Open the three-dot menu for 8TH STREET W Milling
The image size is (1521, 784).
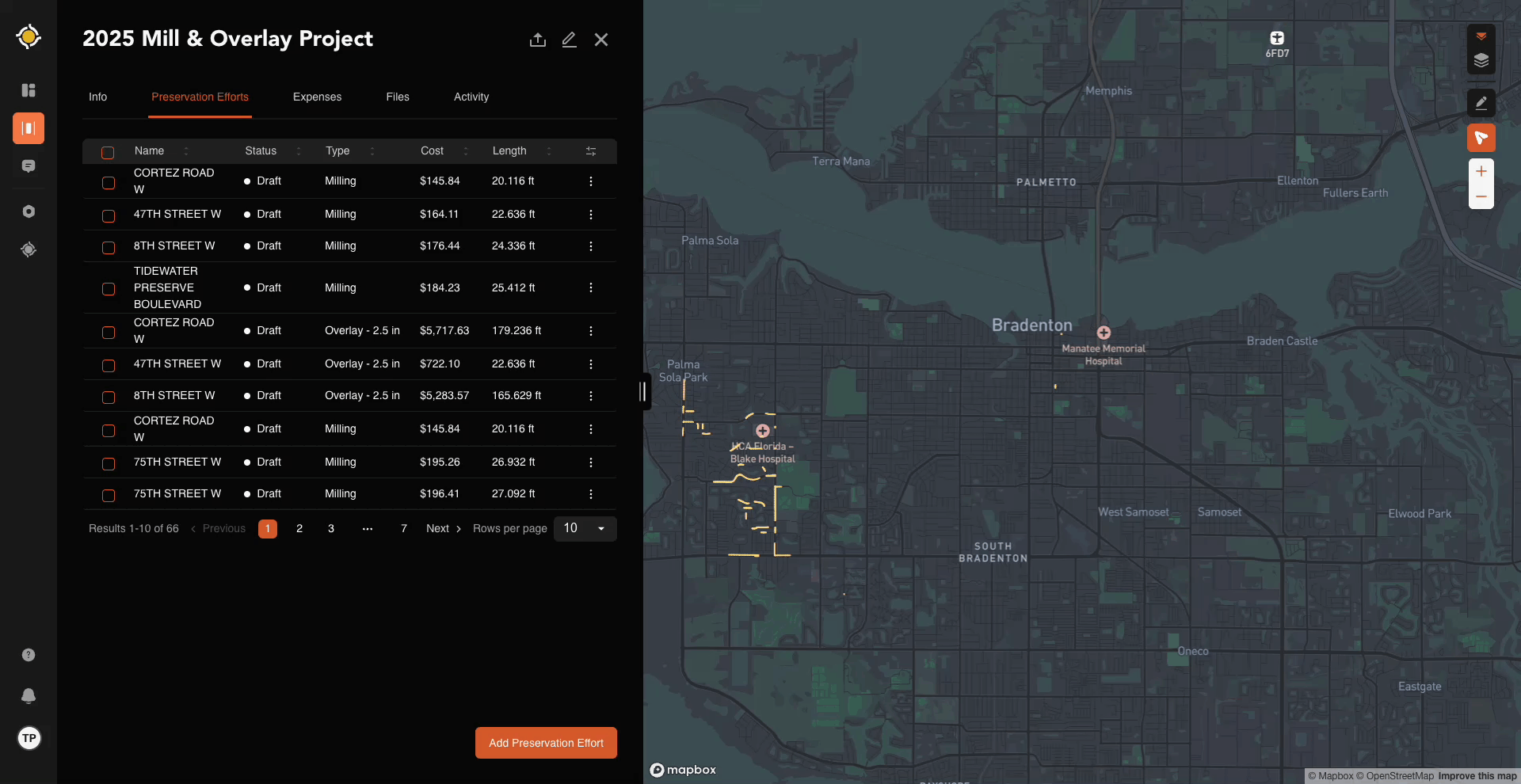[x=590, y=246]
